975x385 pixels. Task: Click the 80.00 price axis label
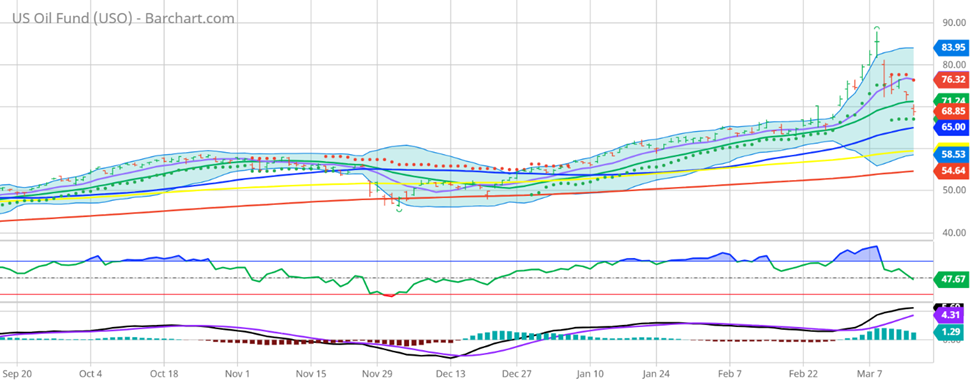click(954, 64)
